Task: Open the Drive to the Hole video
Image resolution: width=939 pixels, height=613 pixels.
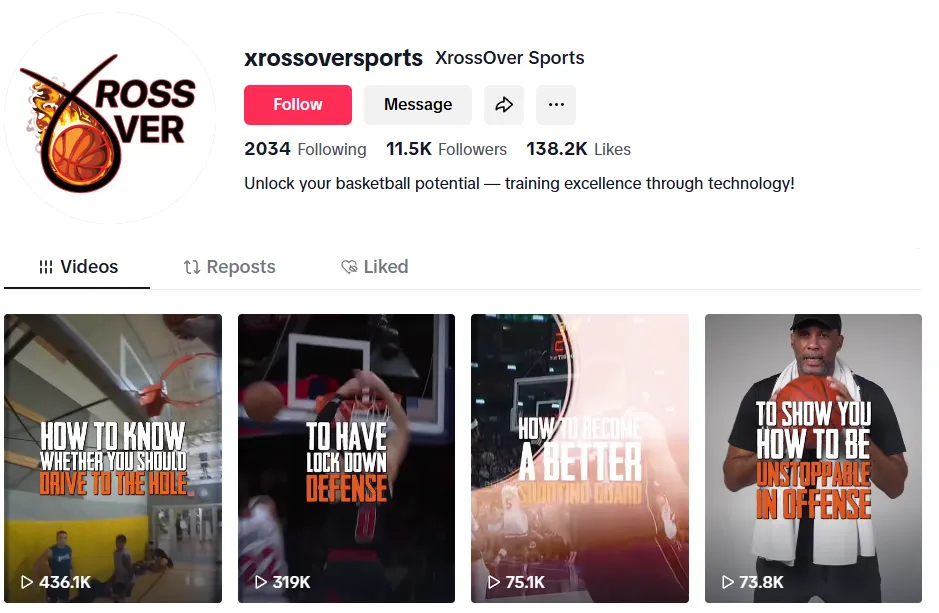Action: tap(113, 459)
